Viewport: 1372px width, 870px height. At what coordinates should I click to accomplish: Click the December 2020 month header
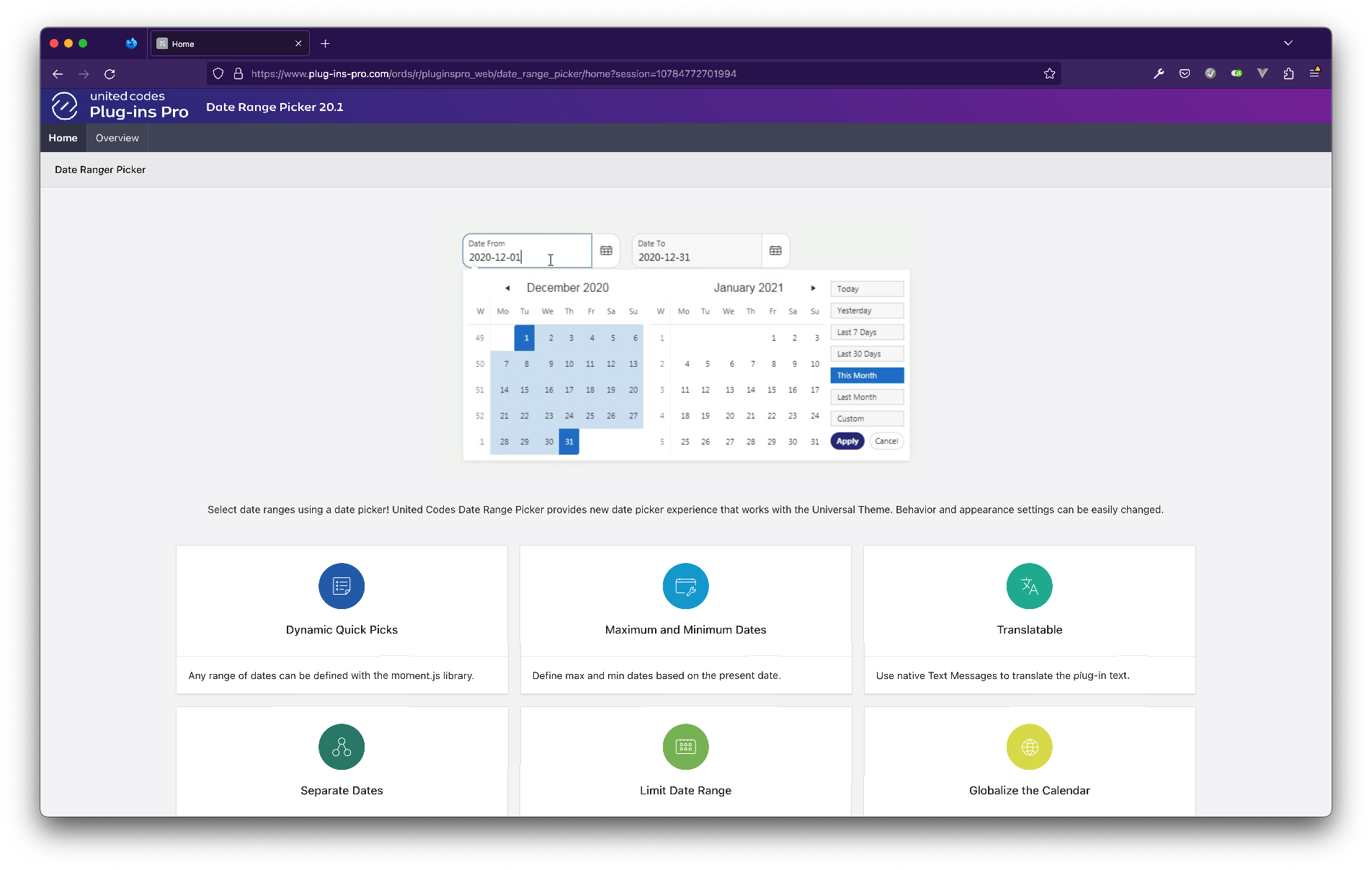pyautogui.click(x=568, y=288)
